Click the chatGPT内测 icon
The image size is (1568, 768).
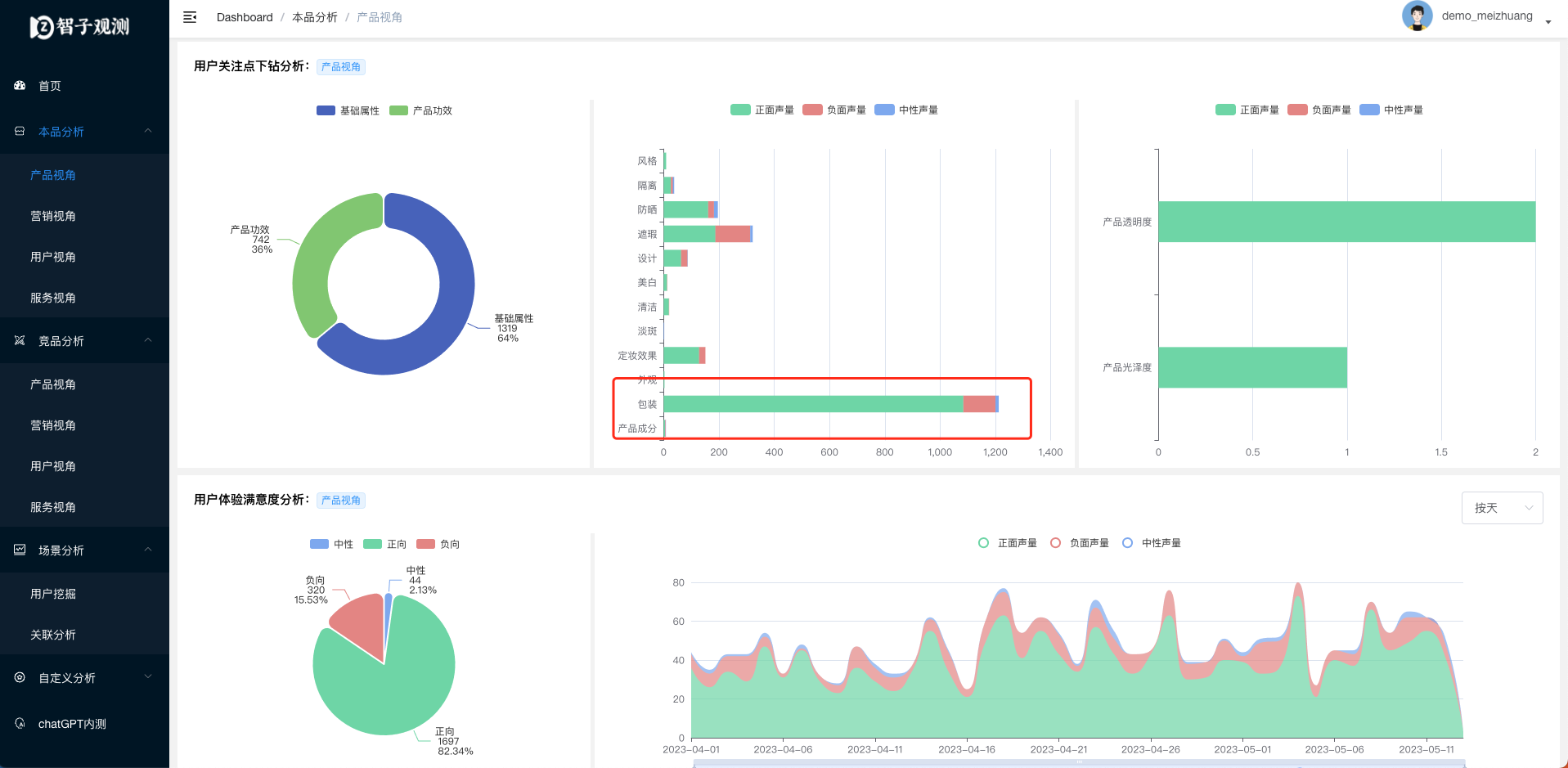(x=20, y=723)
